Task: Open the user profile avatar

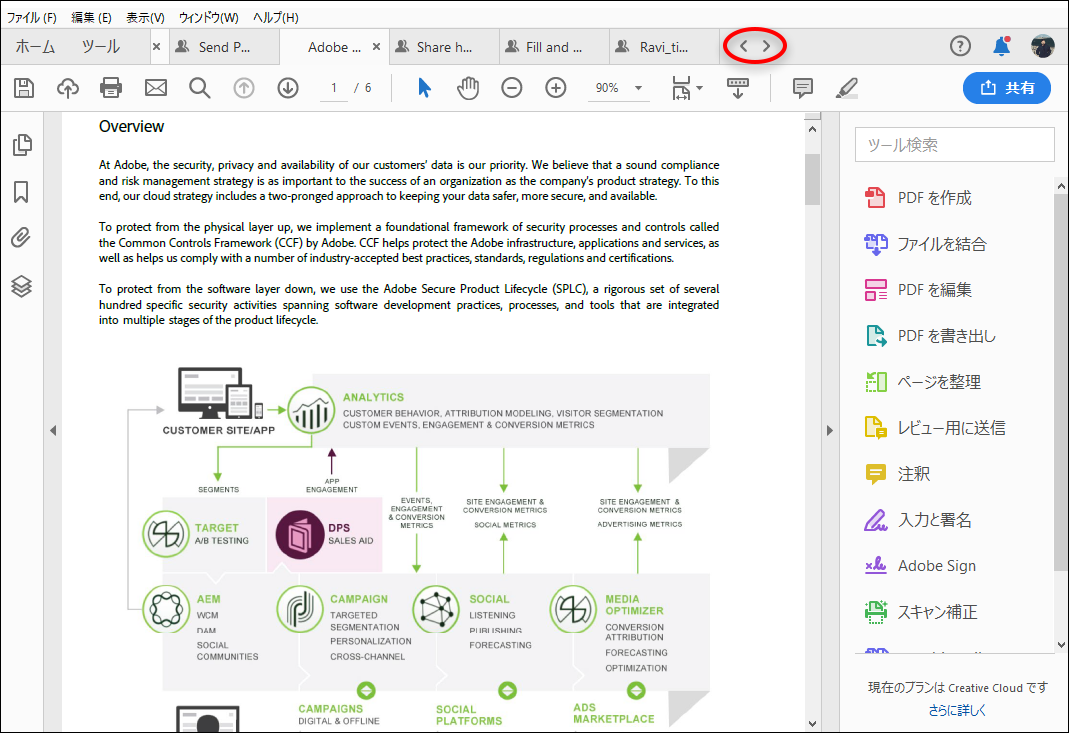Action: click(x=1042, y=46)
